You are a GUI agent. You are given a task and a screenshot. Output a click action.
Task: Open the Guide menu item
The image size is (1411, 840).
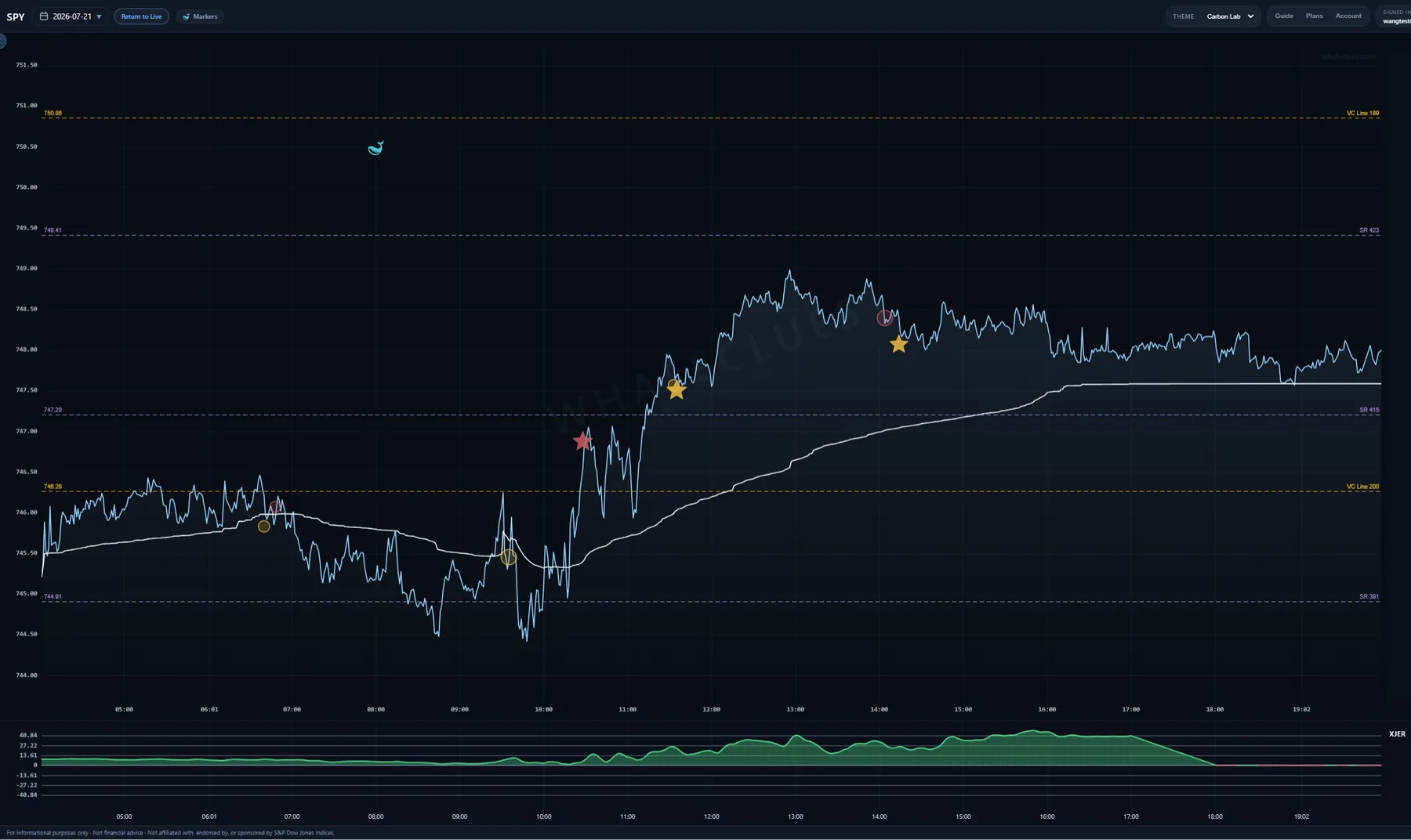(1284, 16)
